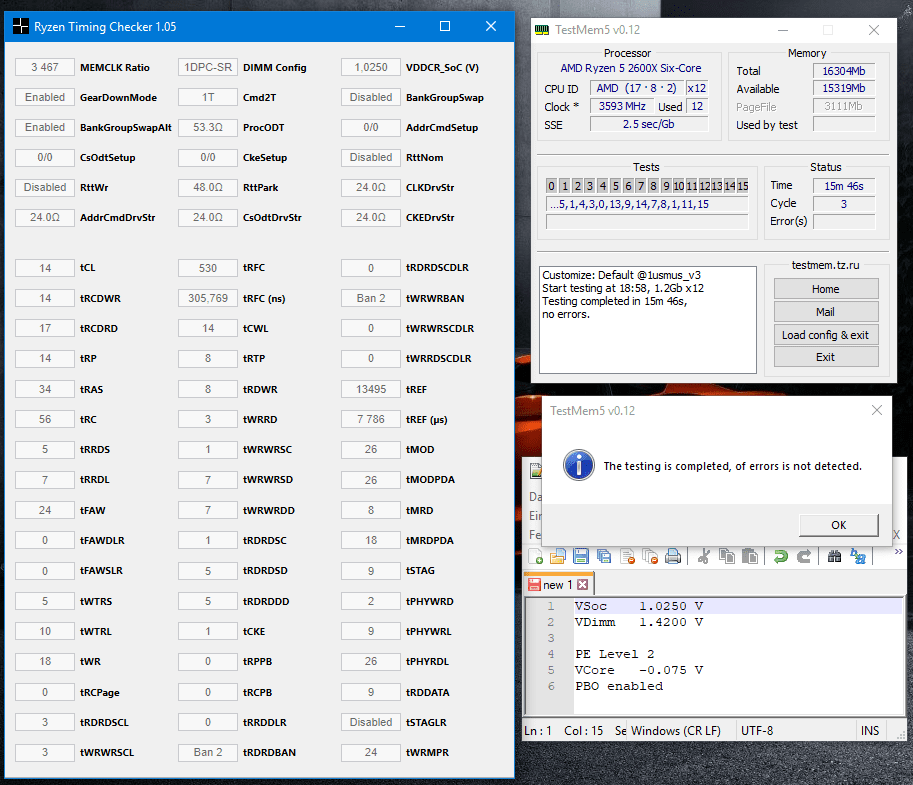
Task: Undo with the green arrow icon
Action: [x=781, y=557]
